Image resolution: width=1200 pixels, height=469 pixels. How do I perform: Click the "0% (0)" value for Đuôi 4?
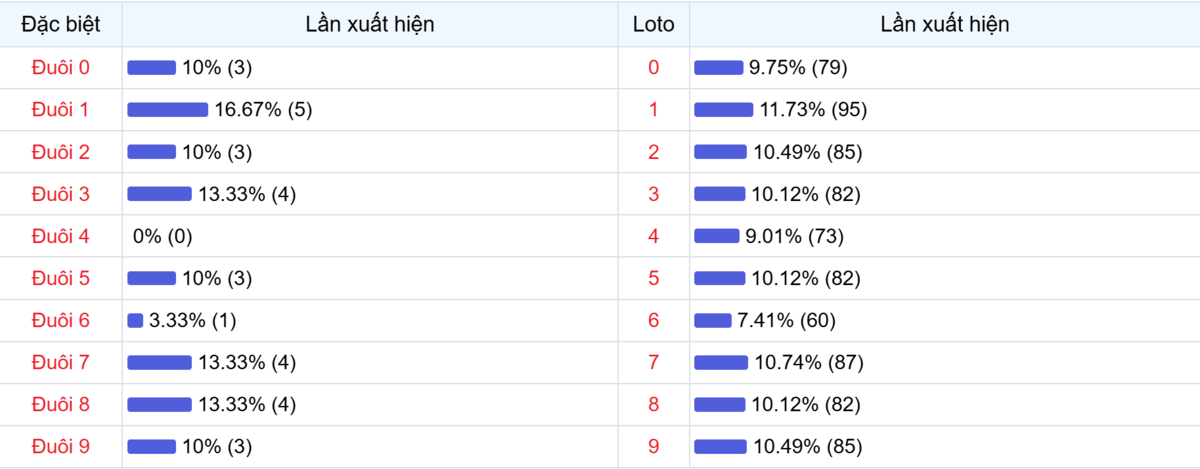pyautogui.click(x=162, y=236)
